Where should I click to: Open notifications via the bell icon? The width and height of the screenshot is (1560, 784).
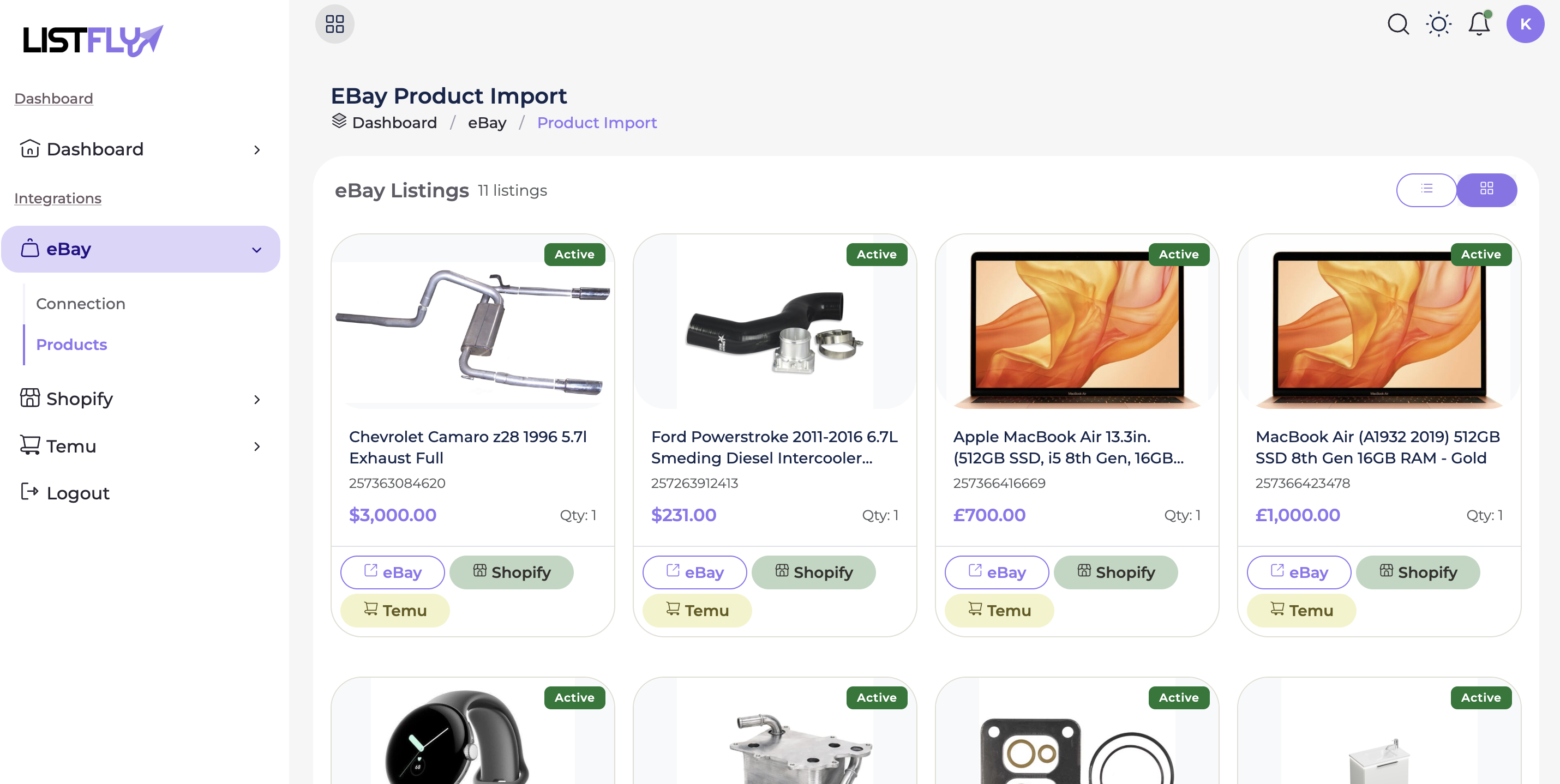1479,24
